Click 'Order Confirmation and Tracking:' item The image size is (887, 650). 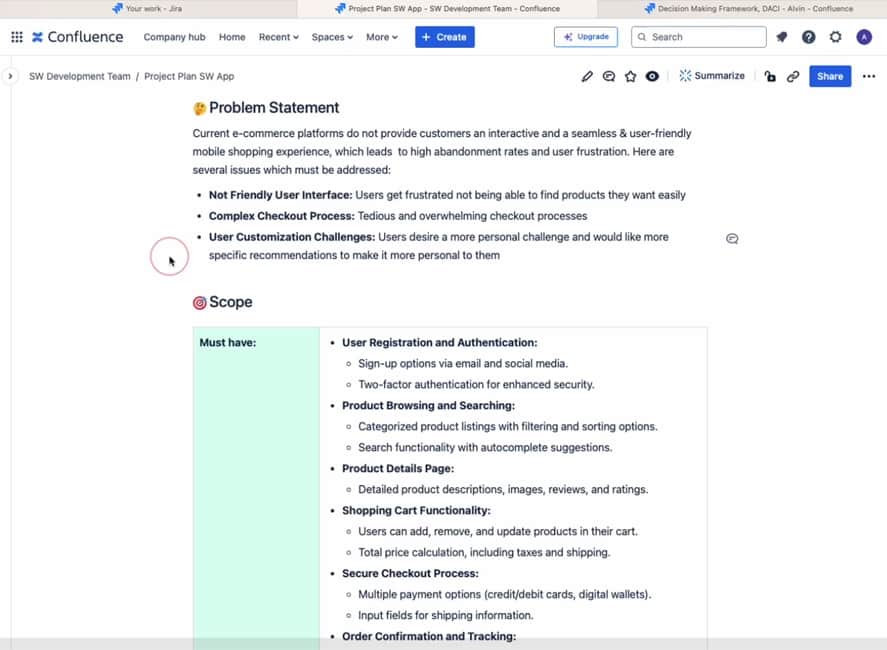pyautogui.click(x=429, y=636)
